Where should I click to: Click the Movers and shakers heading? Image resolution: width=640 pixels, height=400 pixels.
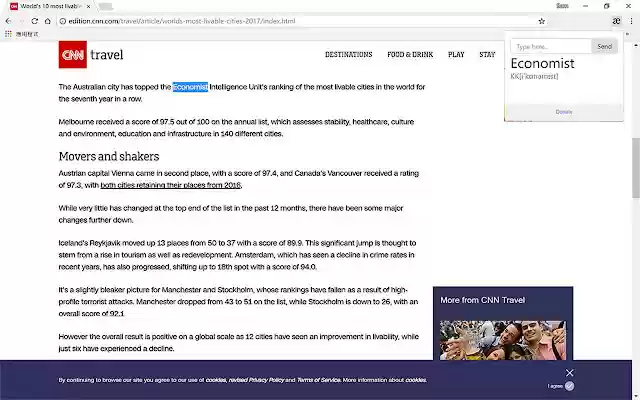109,156
